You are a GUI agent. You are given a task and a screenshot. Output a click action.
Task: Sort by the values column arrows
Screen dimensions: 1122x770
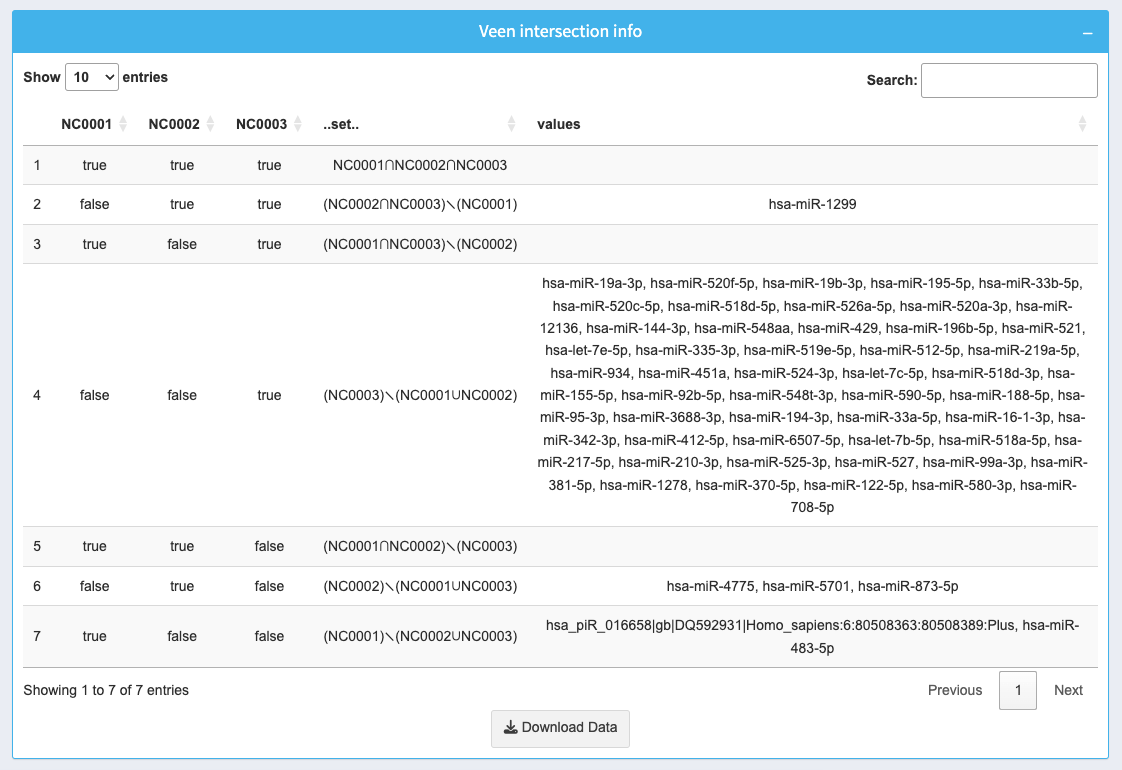1082,125
